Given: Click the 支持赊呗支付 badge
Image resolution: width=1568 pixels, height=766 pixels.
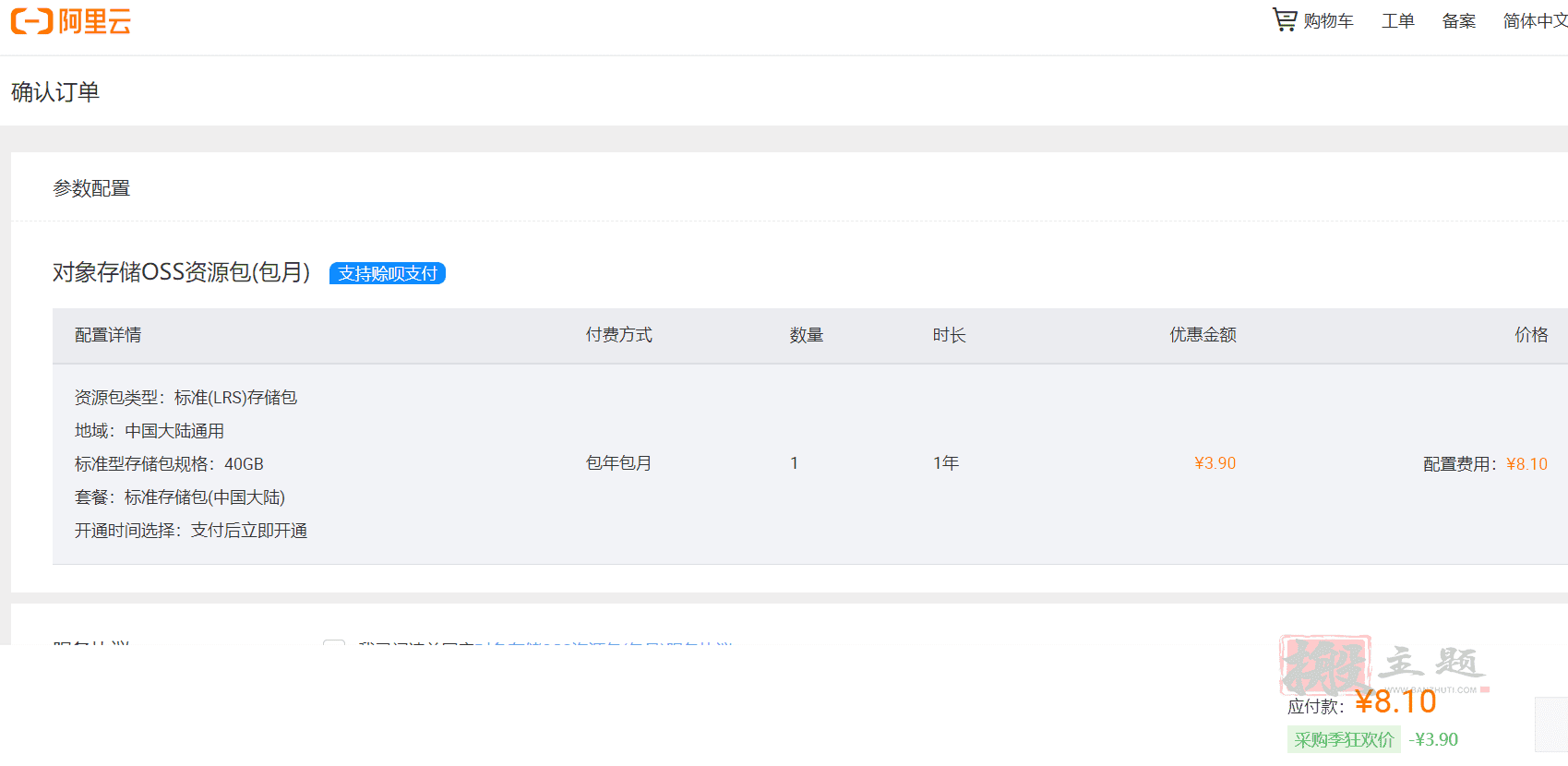Looking at the screenshot, I should pyautogui.click(x=388, y=273).
